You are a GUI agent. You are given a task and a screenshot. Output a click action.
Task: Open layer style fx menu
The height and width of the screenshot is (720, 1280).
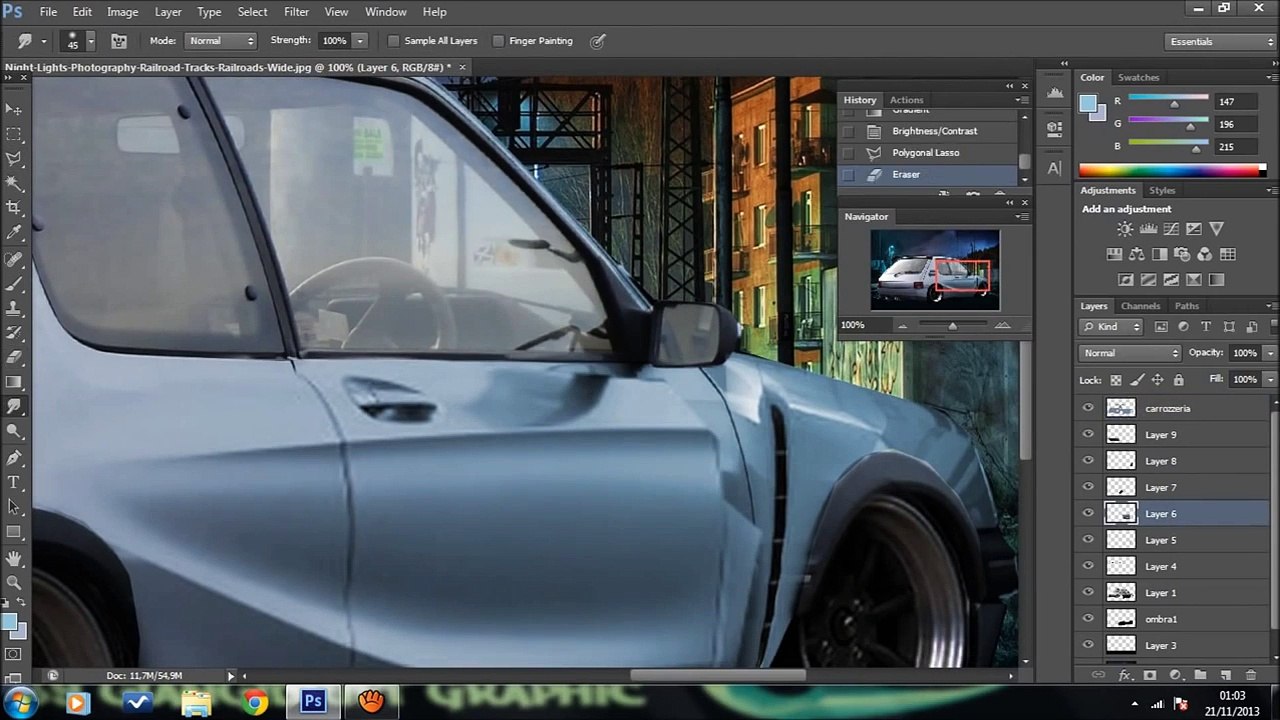[x=1124, y=676]
